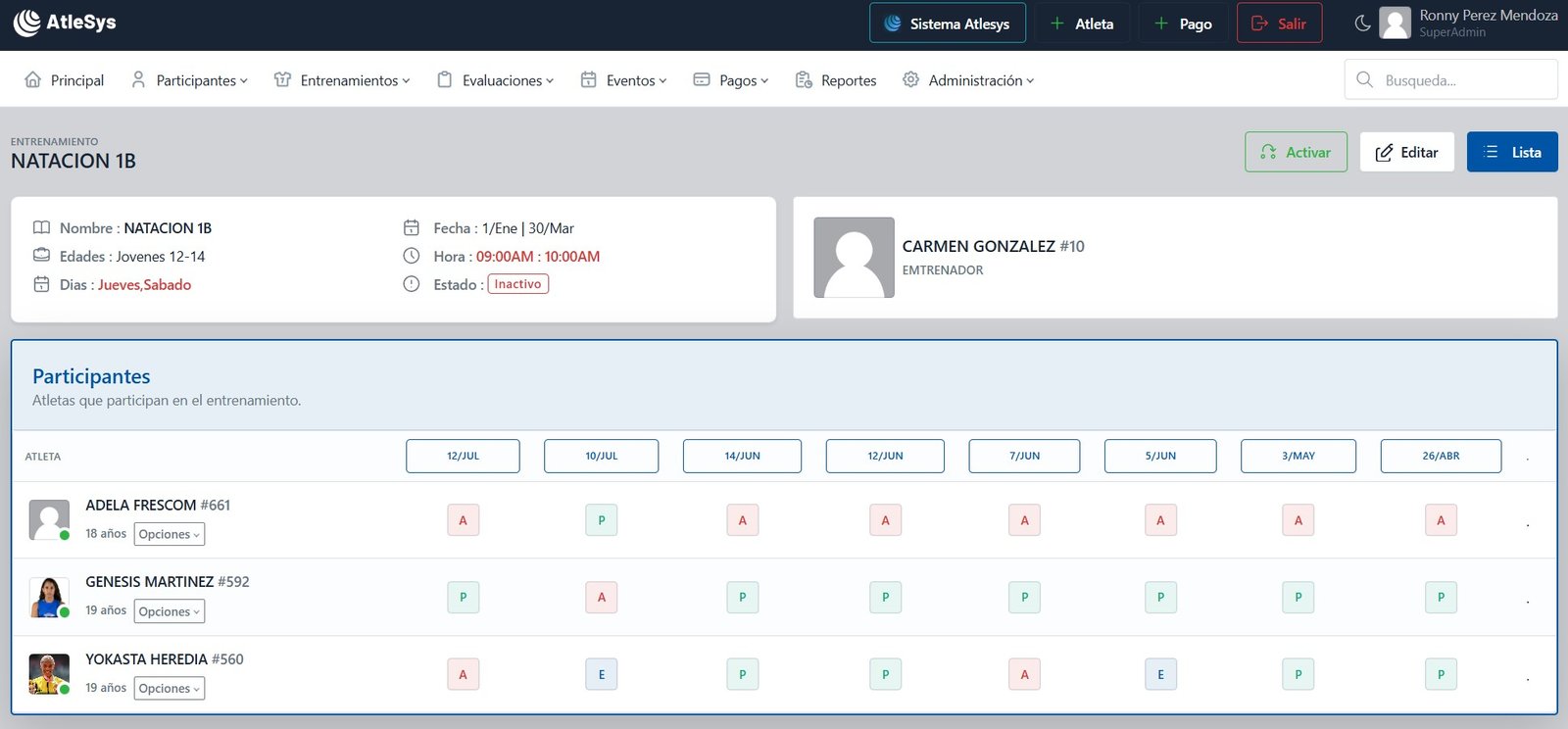Click Ronny Perez Mendoza profile avatar
This screenshot has width=1568, height=729.
coord(1395,24)
